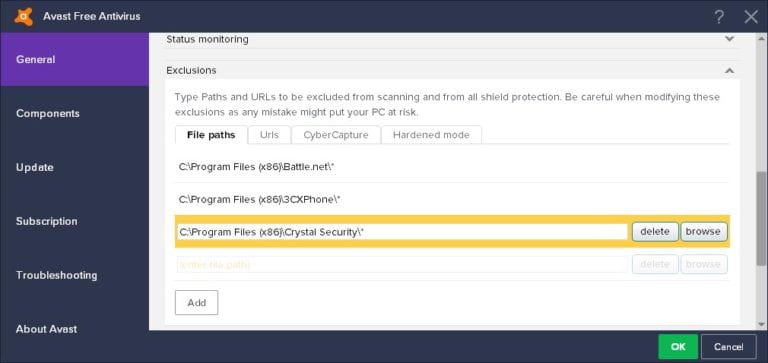This screenshot has width=768, height=363.
Task: Select the Hardened mode tab
Action: 431,135
